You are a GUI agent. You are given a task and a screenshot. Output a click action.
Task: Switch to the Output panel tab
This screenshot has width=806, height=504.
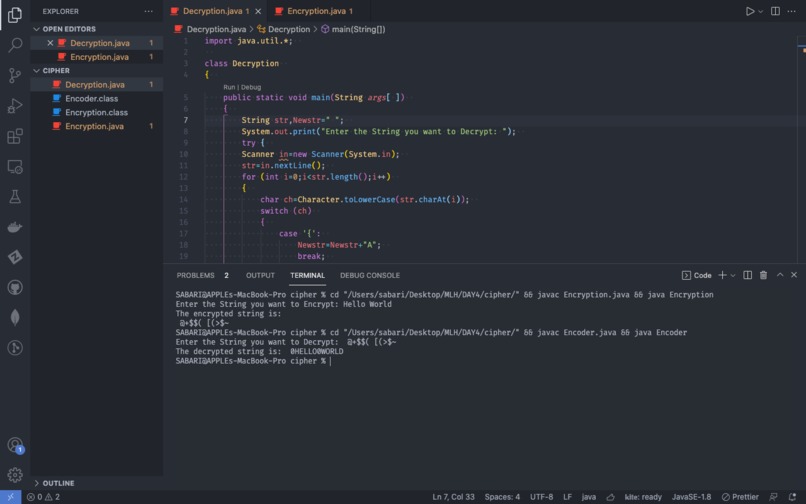[x=260, y=276]
